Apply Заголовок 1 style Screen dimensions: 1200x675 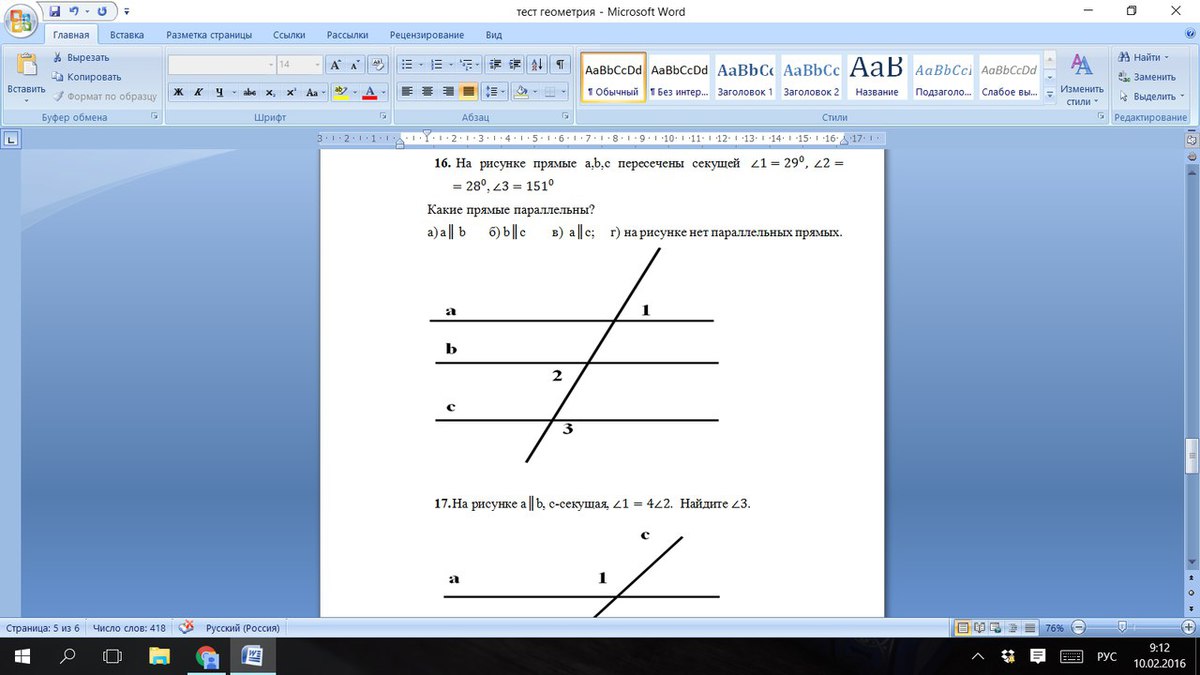pyautogui.click(x=745, y=77)
